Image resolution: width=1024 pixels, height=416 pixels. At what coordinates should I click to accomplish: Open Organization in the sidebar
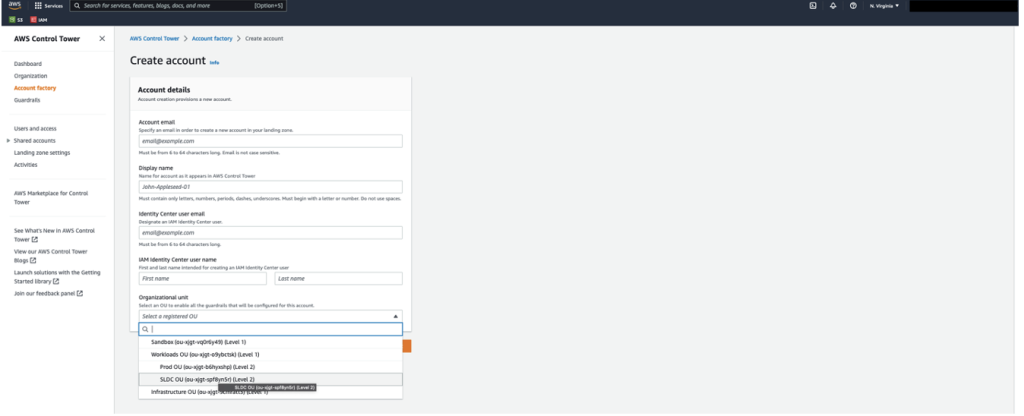[x=31, y=76]
